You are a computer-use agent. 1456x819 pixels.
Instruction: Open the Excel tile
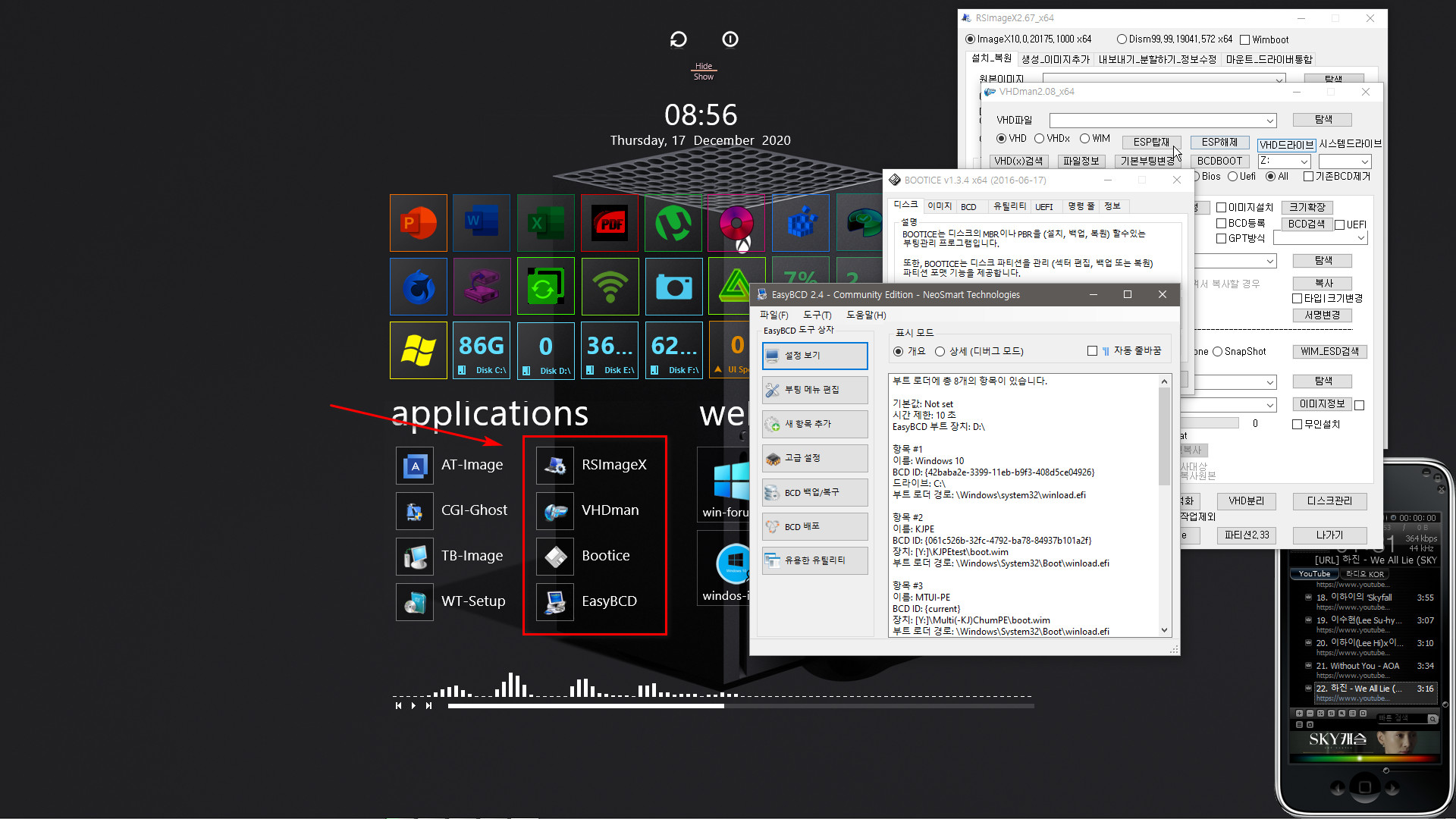click(x=545, y=223)
